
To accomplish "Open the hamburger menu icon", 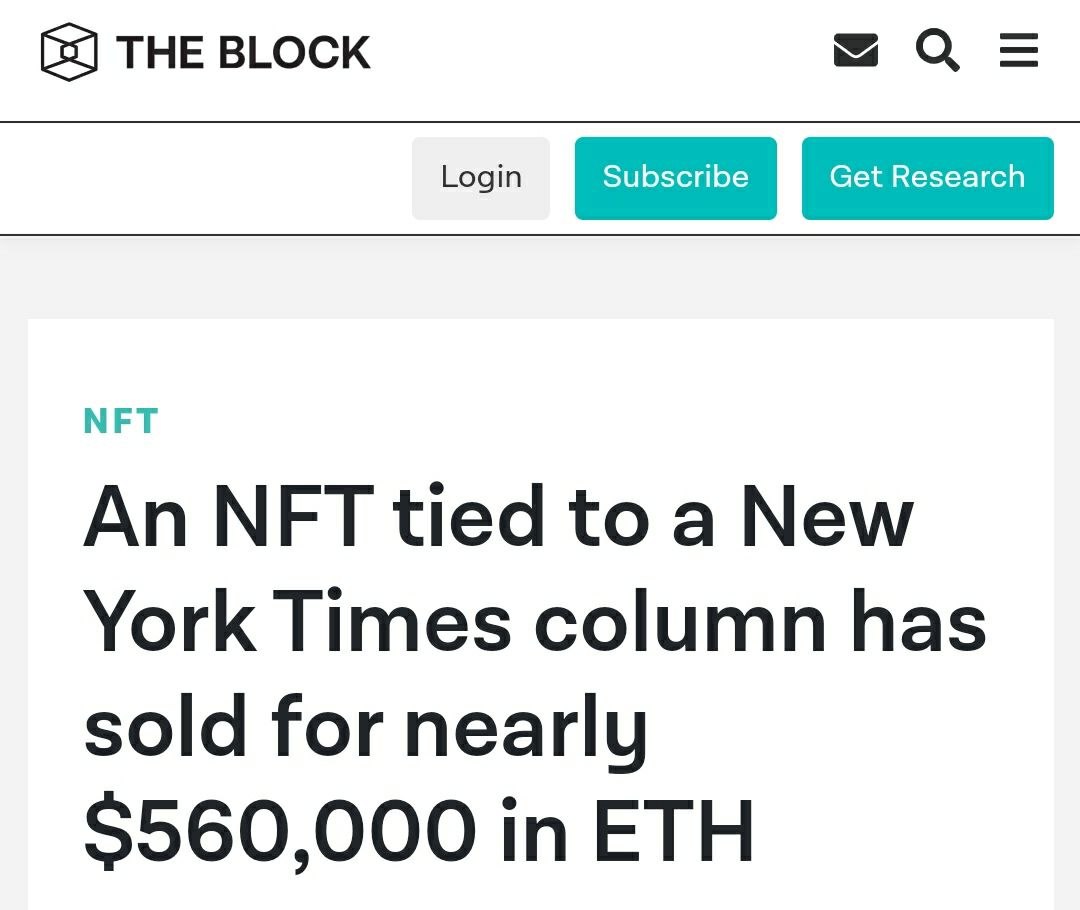I will point(1019,50).
